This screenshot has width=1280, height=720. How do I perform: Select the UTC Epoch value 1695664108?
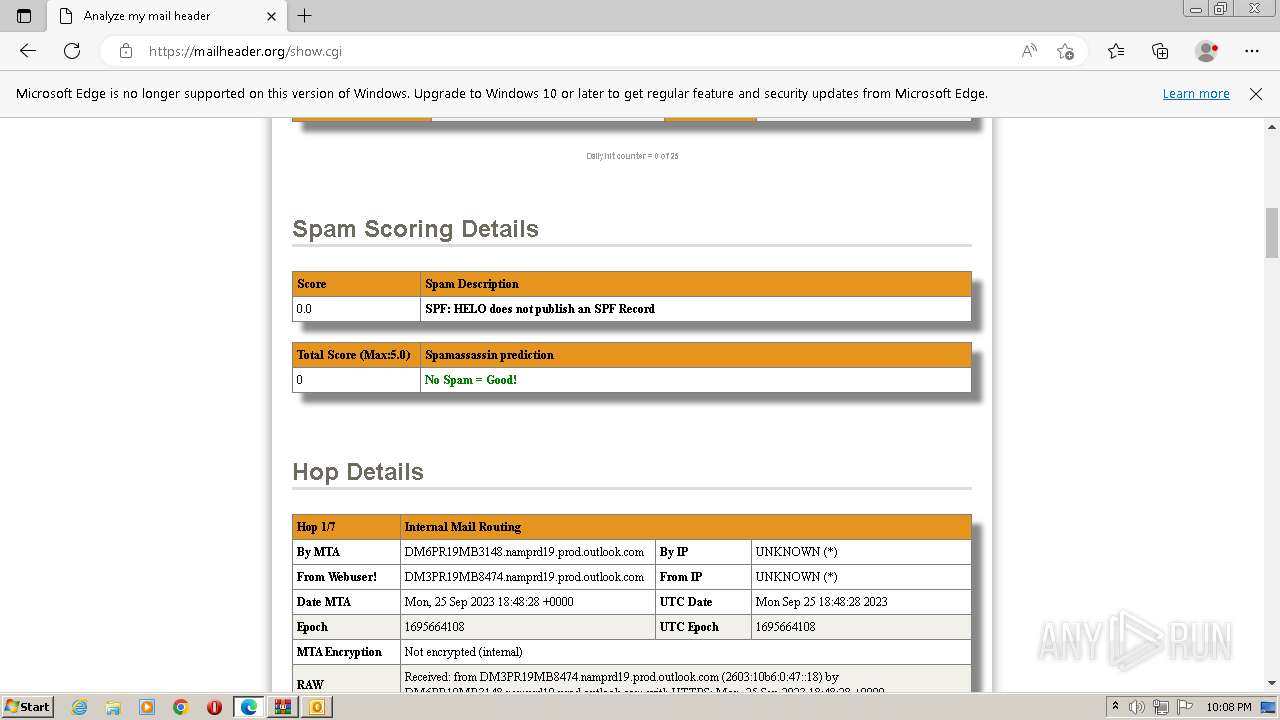coord(785,627)
